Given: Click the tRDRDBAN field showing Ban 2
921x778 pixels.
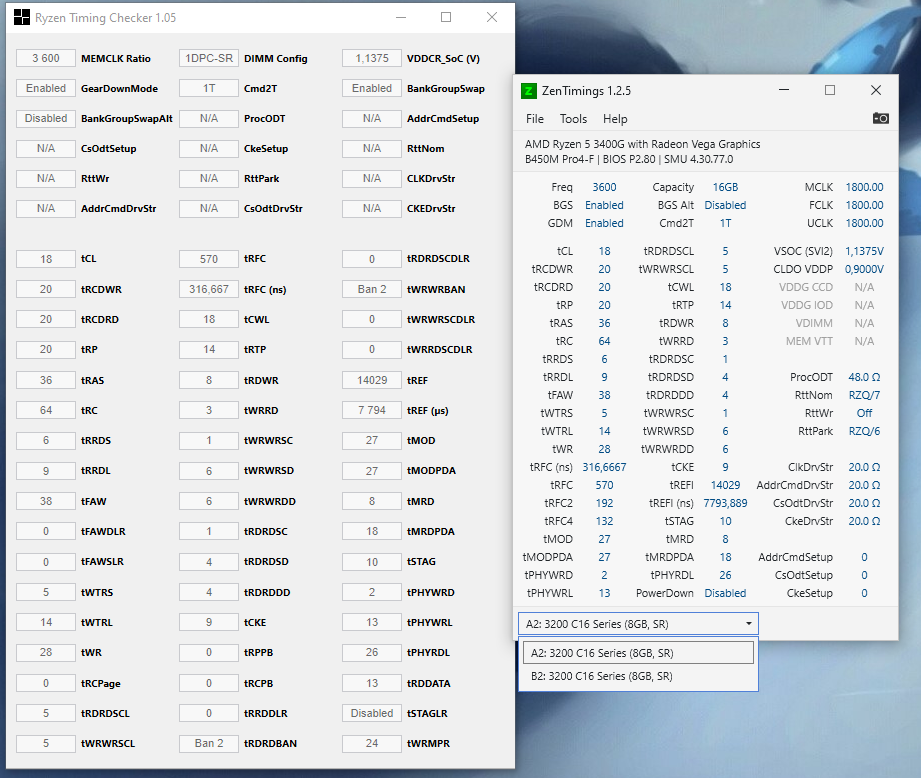Looking at the screenshot, I should (x=209, y=743).
